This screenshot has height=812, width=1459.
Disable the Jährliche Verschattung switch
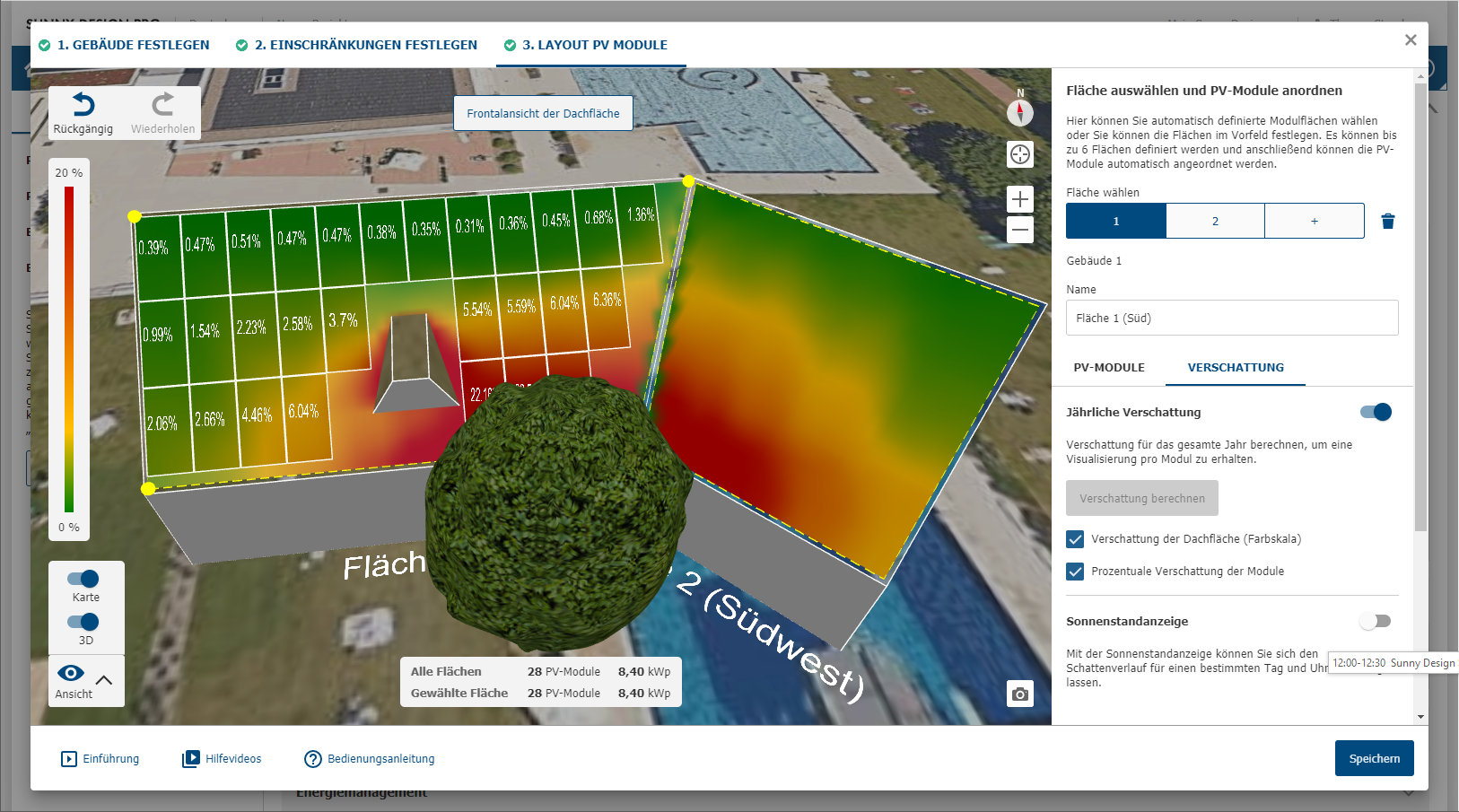pos(1376,412)
